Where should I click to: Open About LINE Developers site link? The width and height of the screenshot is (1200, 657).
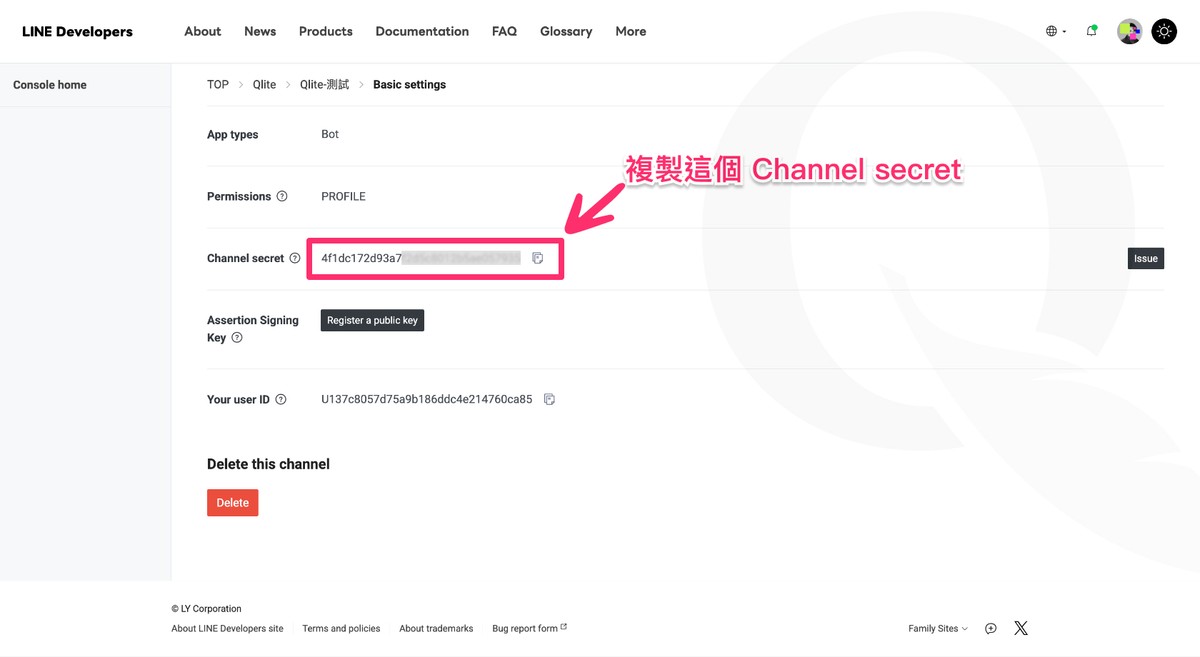227,628
